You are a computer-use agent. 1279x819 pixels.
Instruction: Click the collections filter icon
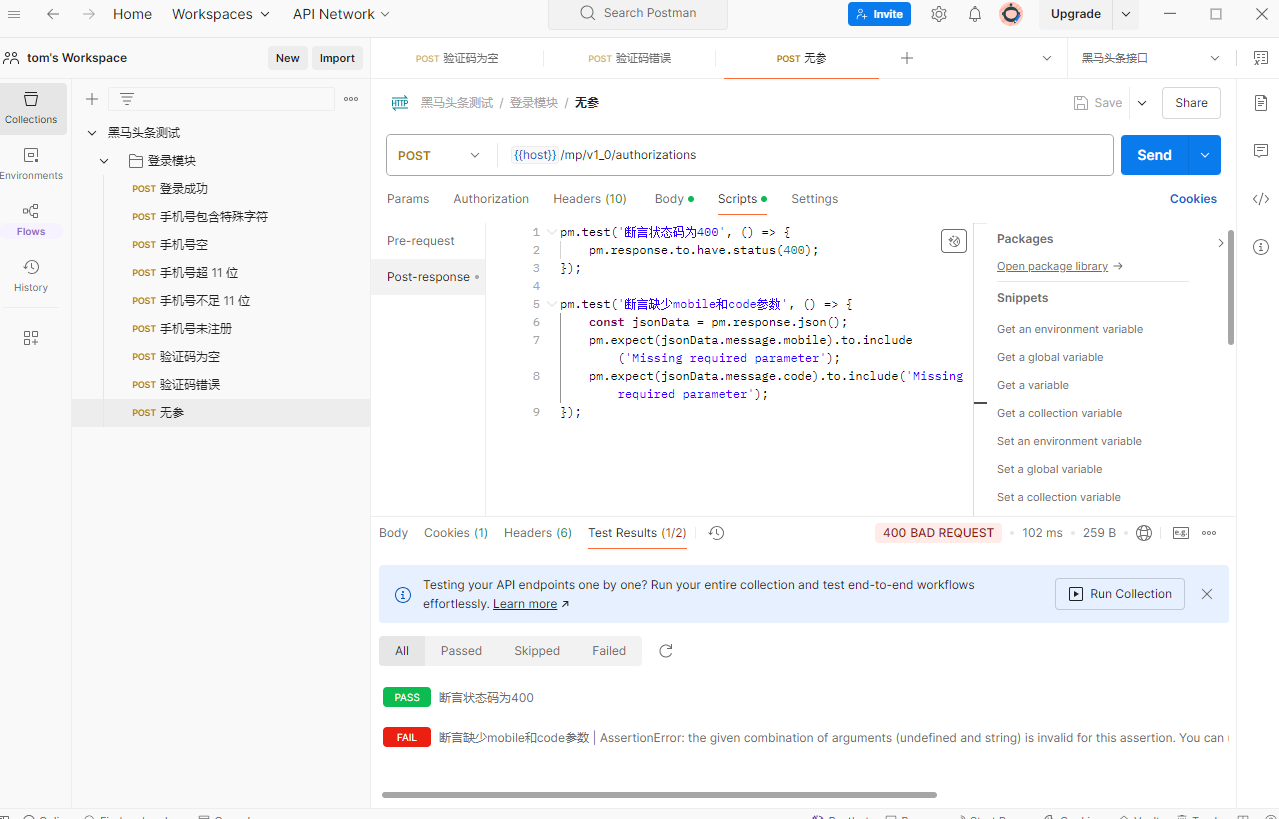(x=127, y=99)
